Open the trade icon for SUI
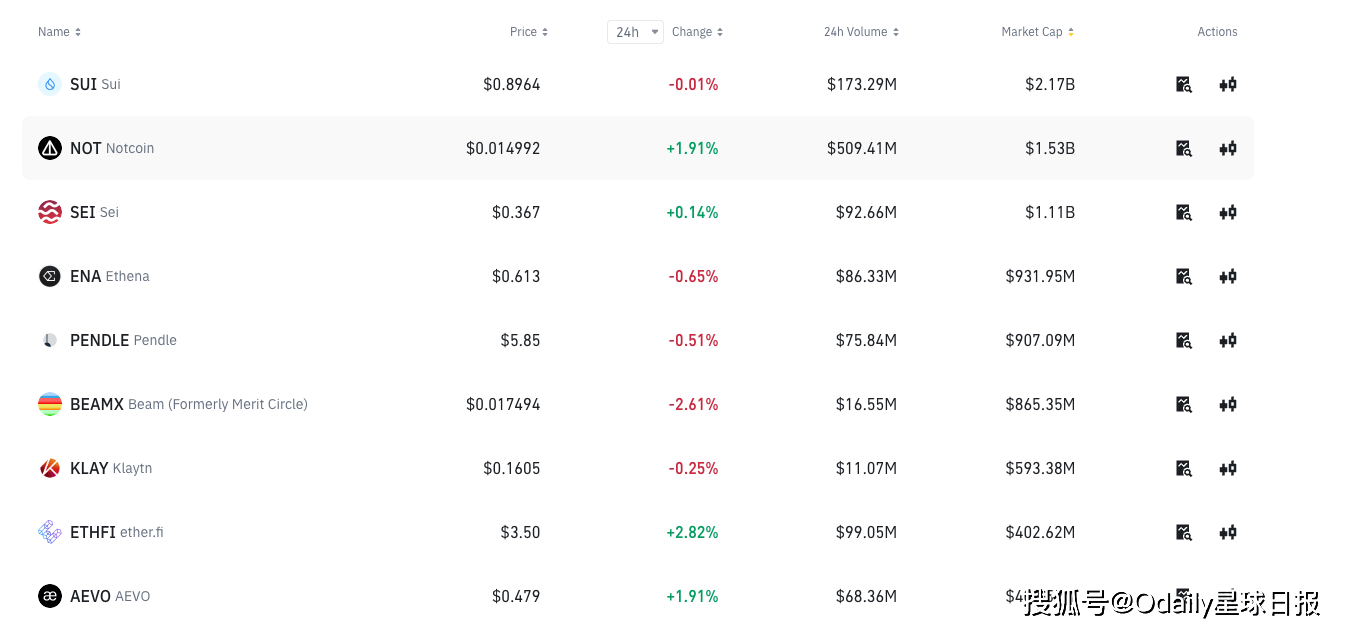1353x632 pixels. point(1228,84)
